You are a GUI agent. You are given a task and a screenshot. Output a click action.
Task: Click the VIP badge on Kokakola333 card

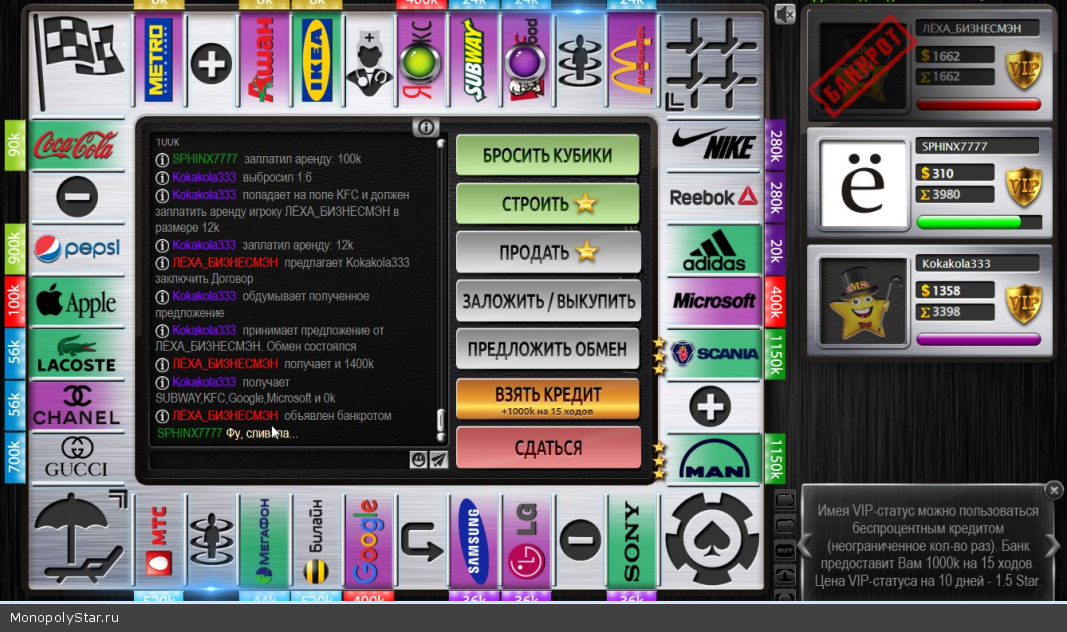tap(1023, 301)
